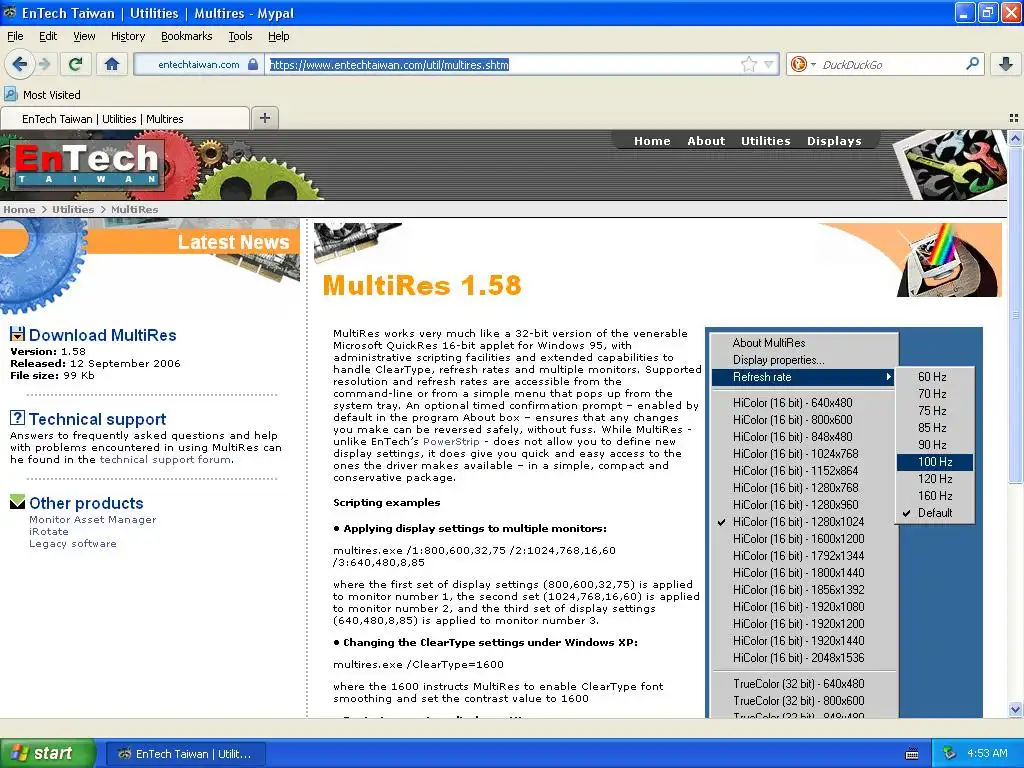Click the search magnifier icon

click(x=972, y=63)
